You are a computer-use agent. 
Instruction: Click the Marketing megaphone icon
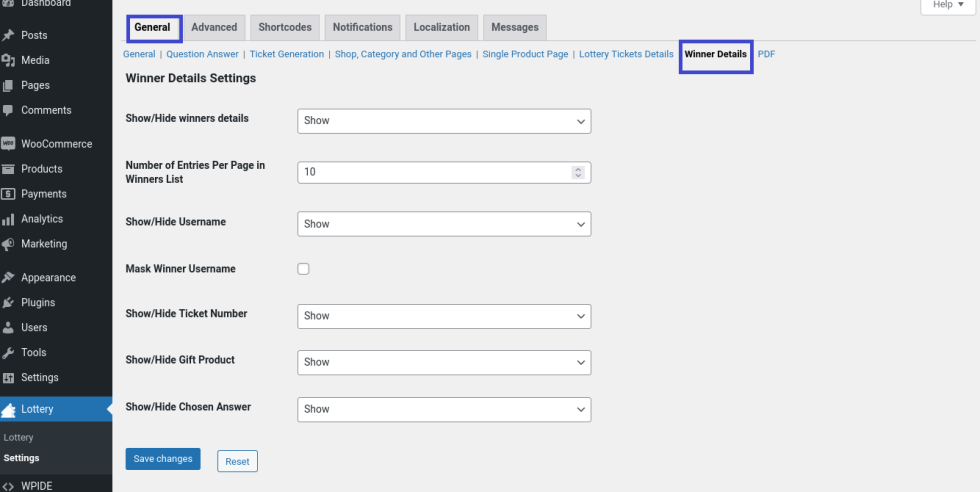(x=9, y=244)
